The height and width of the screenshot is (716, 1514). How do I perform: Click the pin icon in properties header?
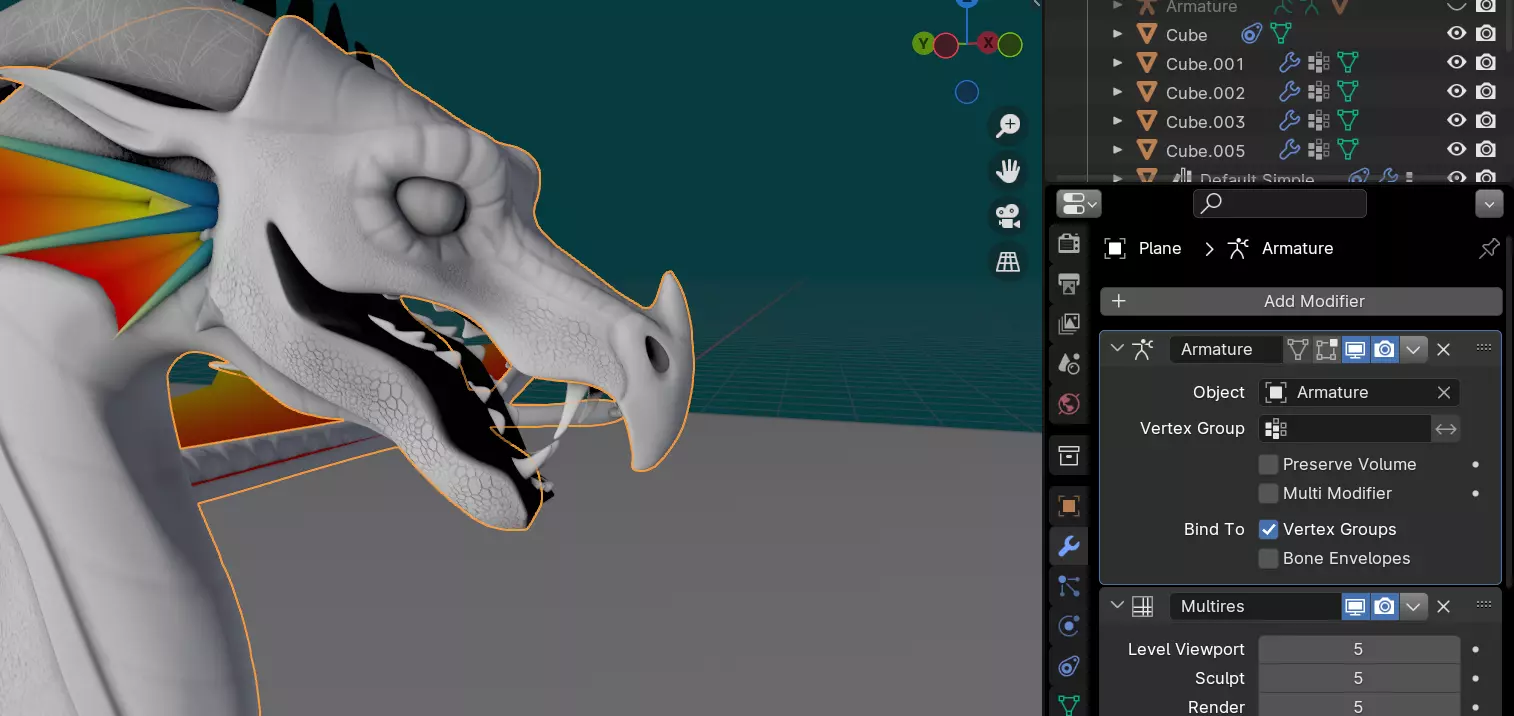[1489, 248]
